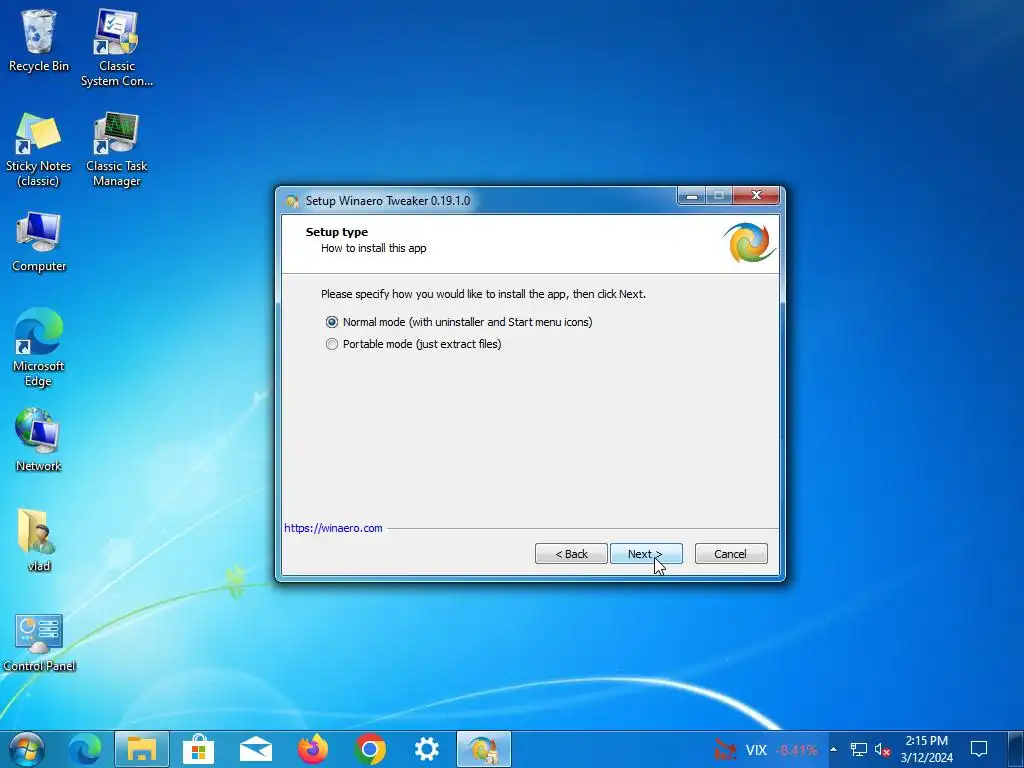Click the Show desktop strip

pos(1016,749)
